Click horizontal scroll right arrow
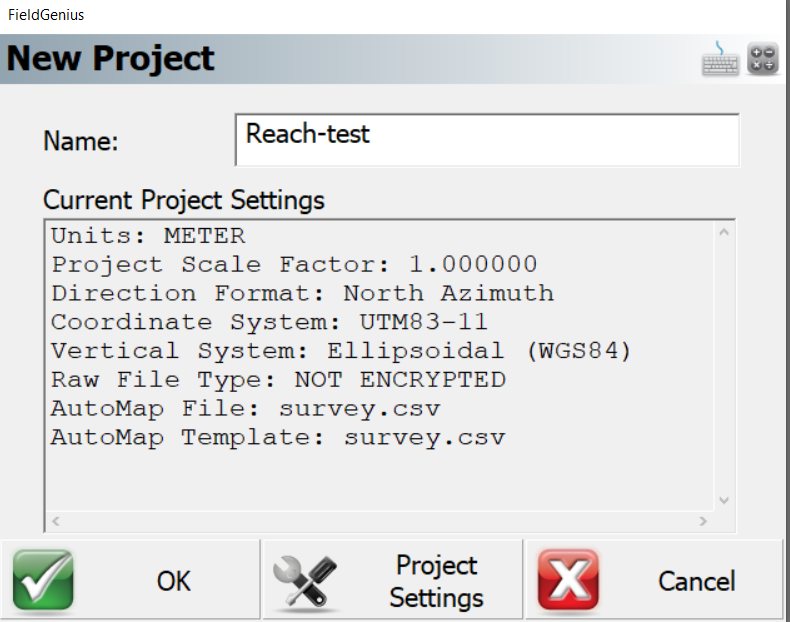Image resolution: width=790 pixels, height=622 pixels. coord(703,521)
